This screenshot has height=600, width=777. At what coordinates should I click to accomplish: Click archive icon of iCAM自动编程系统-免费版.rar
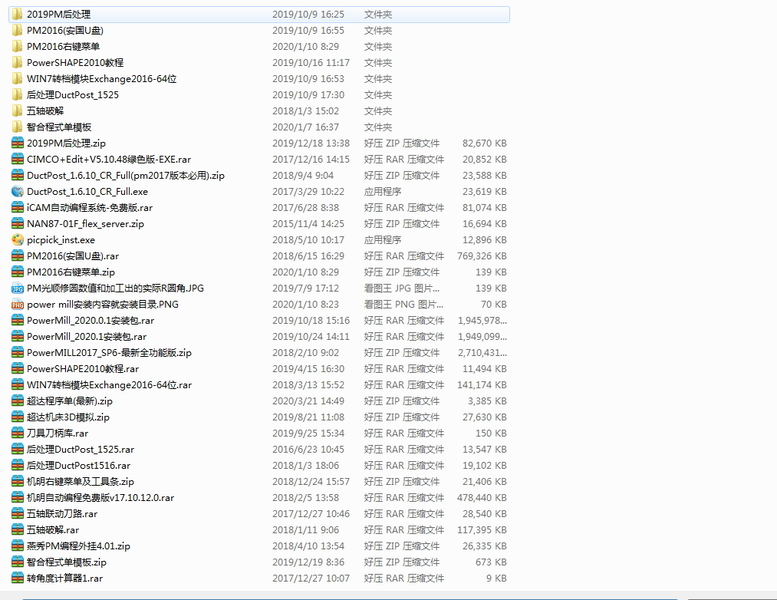(17, 208)
